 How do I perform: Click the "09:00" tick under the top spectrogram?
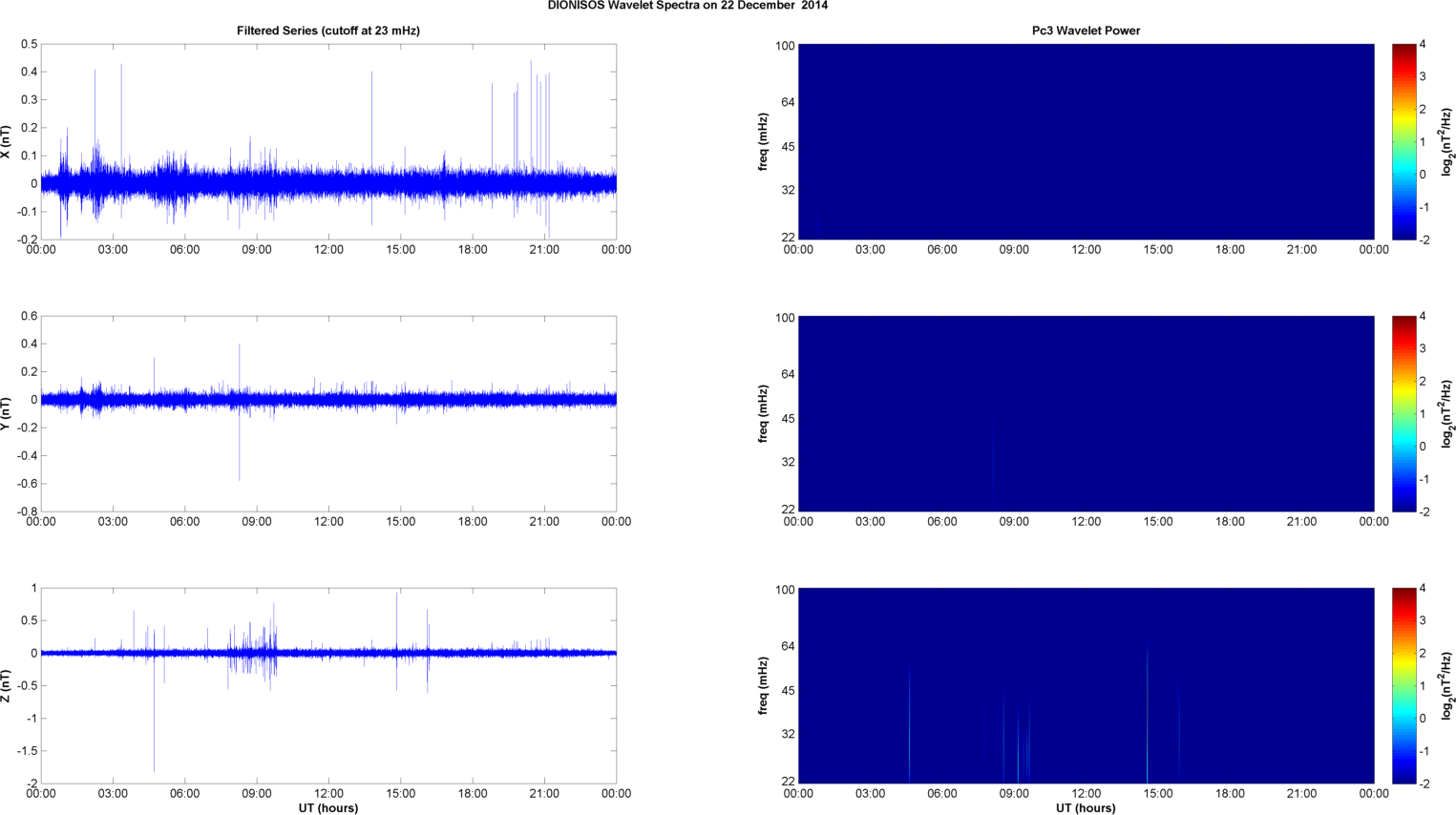(1014, 250)
